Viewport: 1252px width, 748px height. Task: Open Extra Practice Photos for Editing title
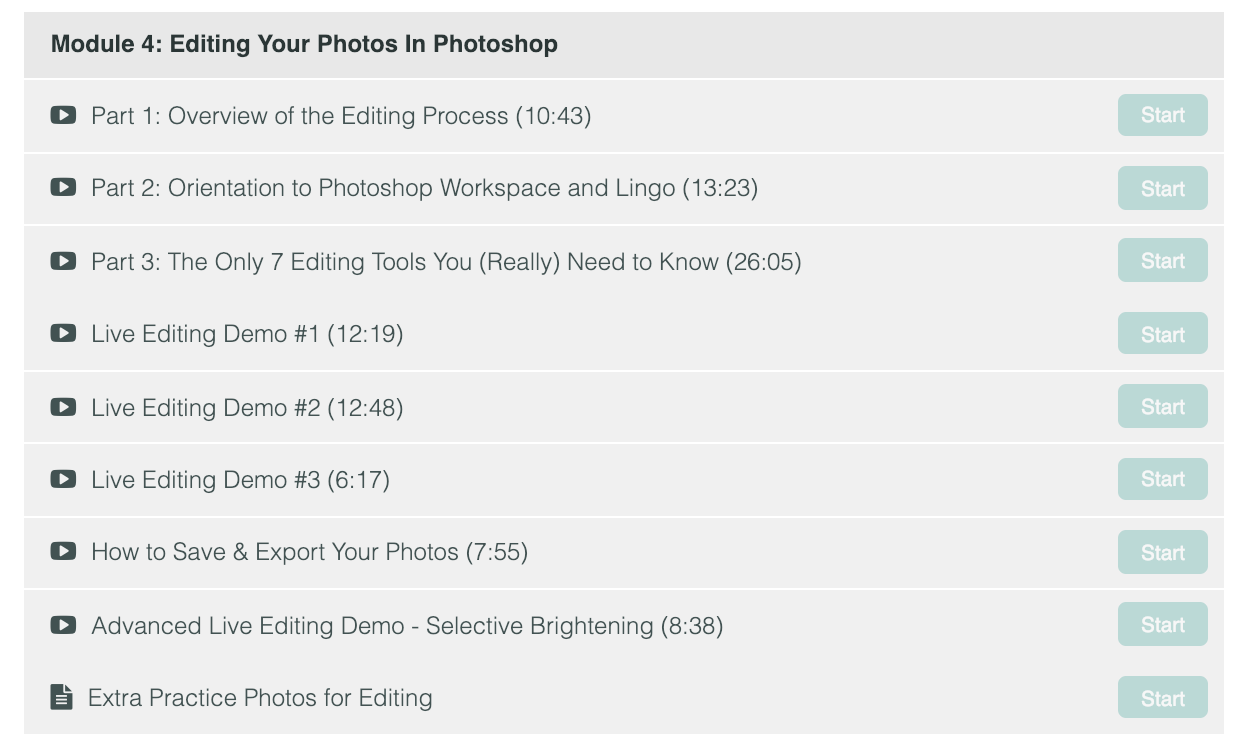(260, 698)
